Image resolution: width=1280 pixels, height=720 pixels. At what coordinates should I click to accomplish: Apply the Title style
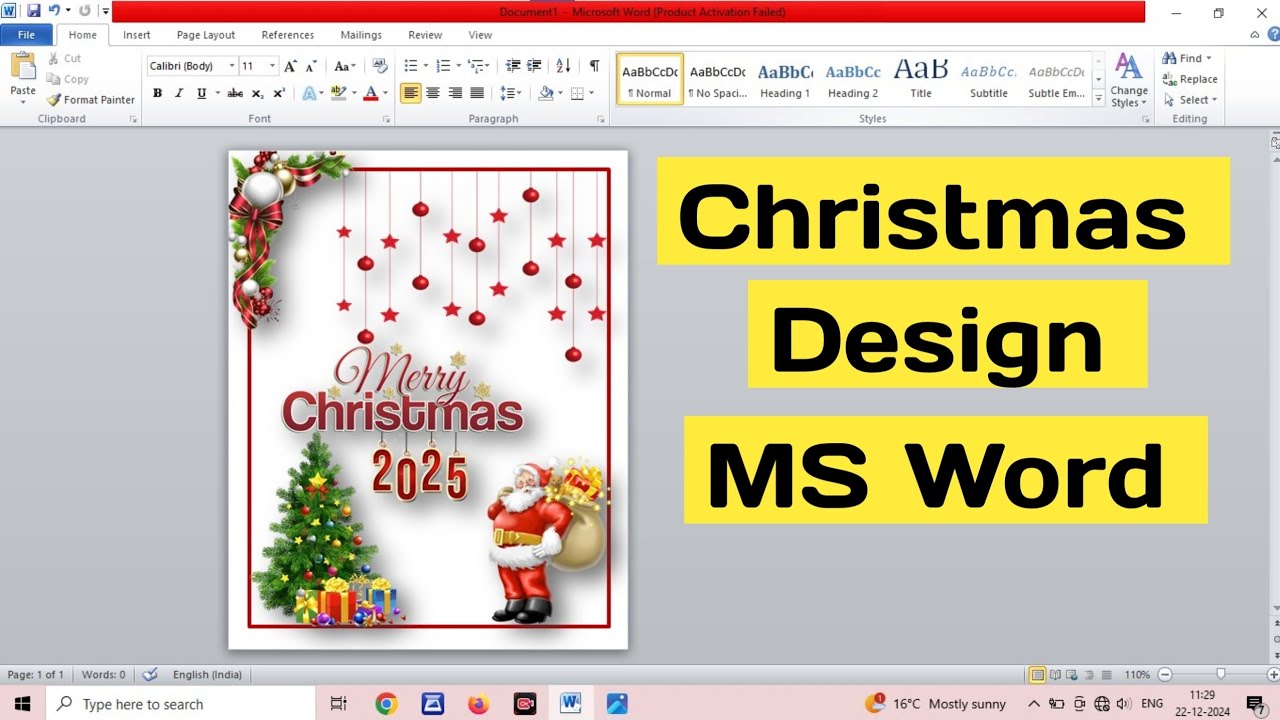pos(921,79)
